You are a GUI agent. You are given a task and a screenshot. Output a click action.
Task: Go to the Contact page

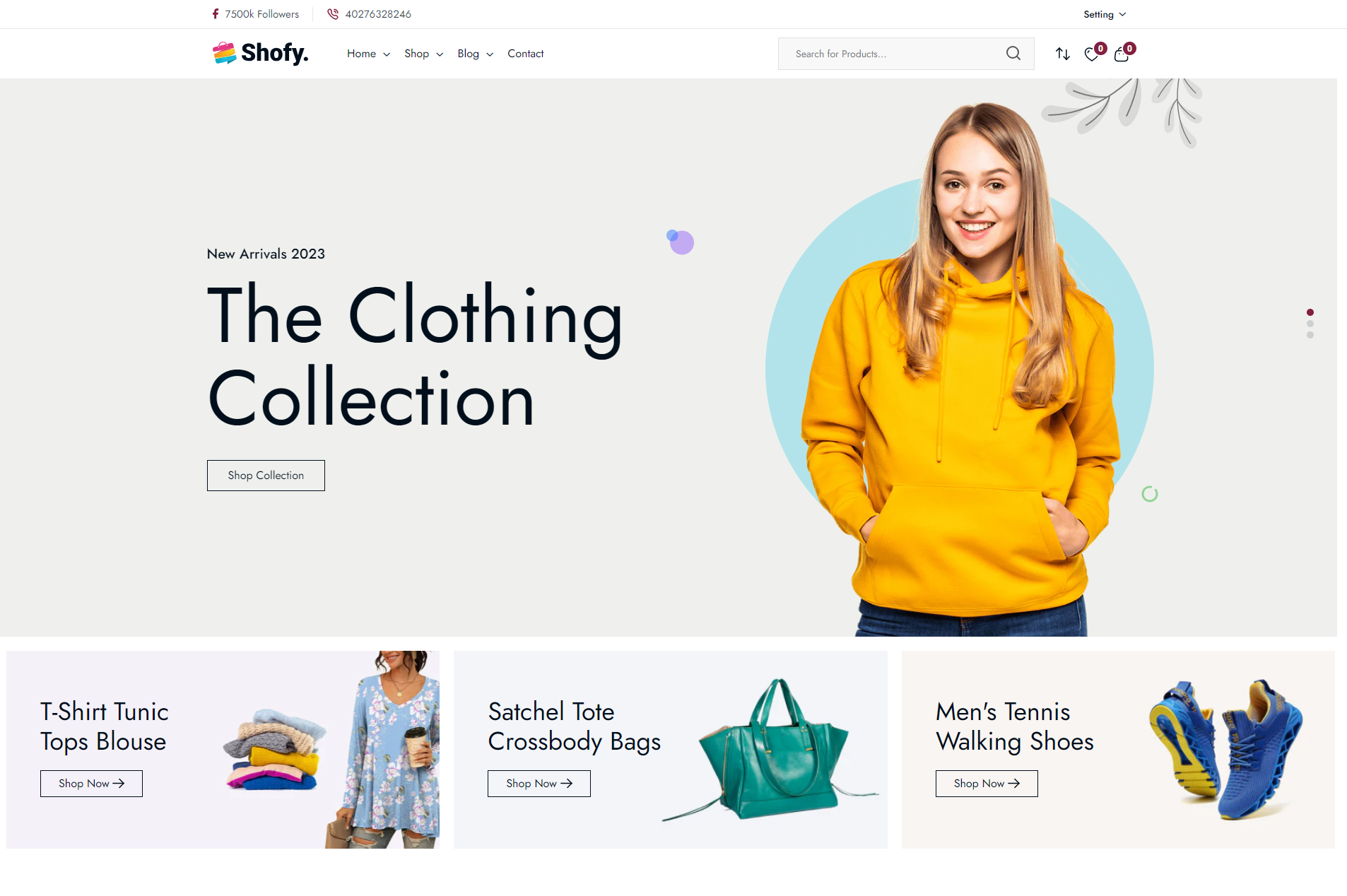pos(525,54)
